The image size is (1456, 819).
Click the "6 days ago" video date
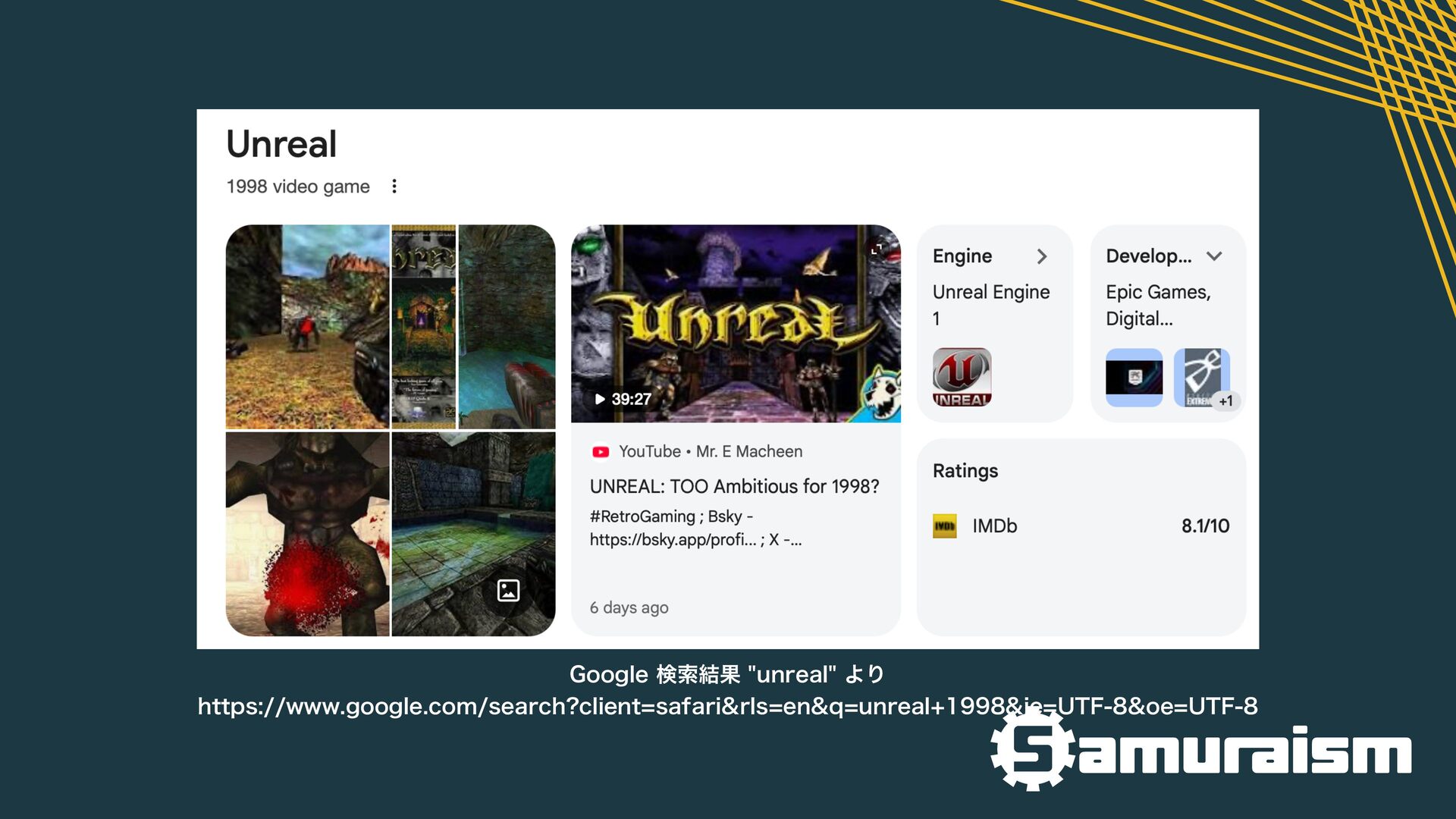629,607
